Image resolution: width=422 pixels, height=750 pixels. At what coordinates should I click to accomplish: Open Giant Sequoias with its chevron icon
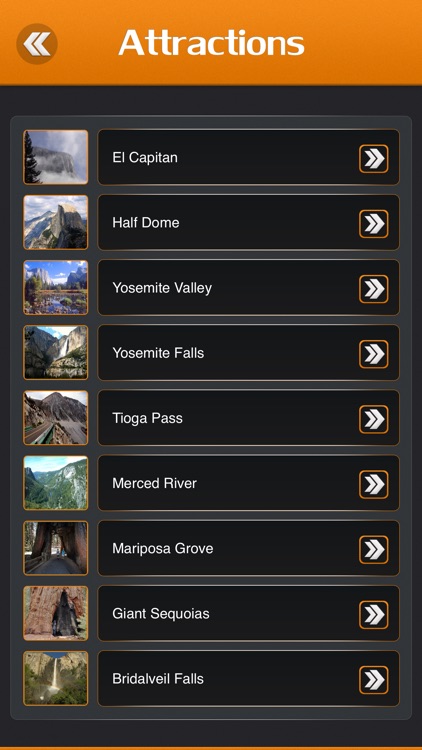tap(374, 615)
